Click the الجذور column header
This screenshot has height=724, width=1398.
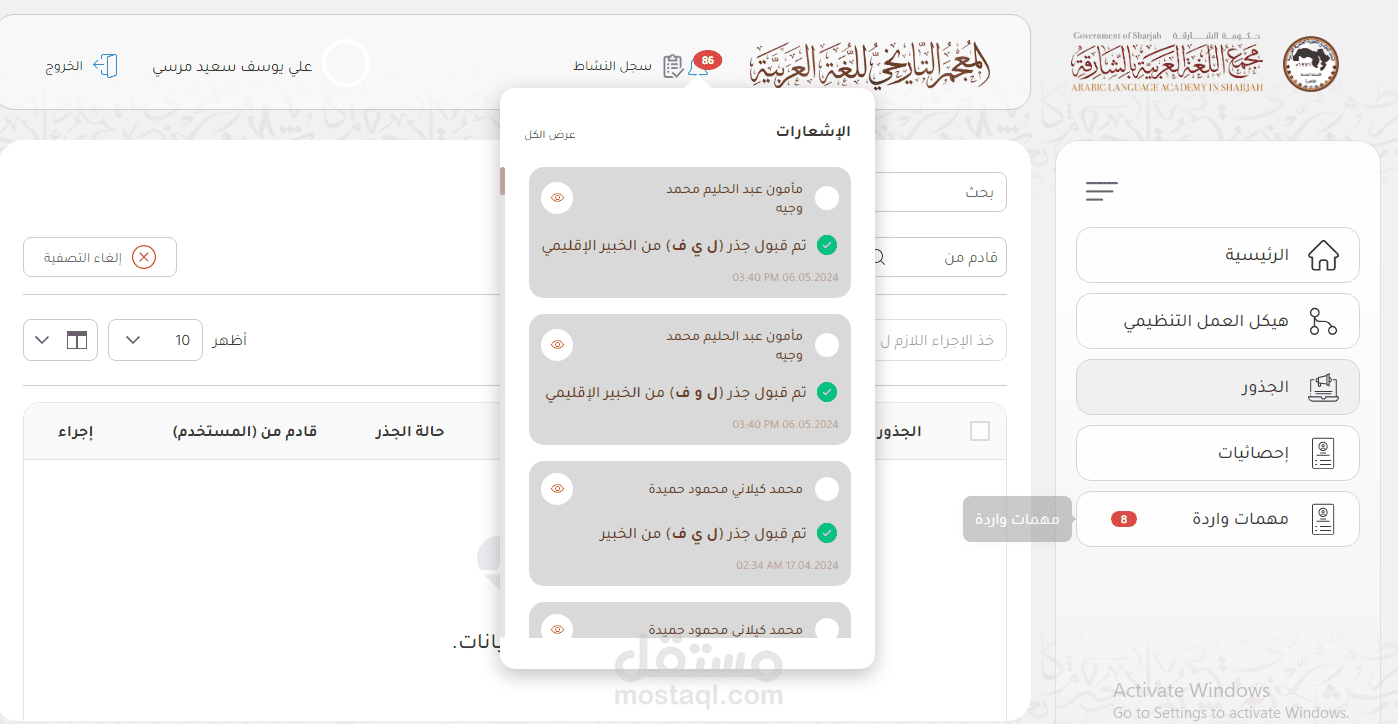click(x=898, y=431)
